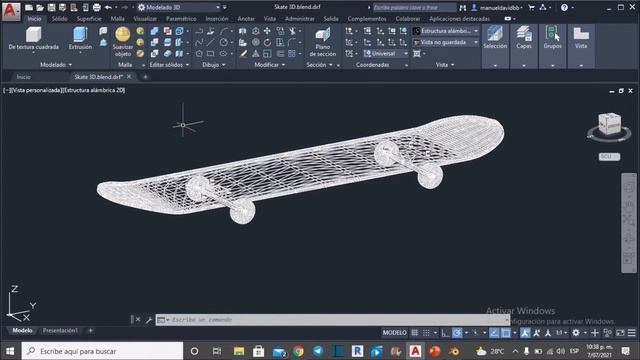Click the SCU button below ViewCube
Screen dimensions: 640x360
(x=609, y=157)
